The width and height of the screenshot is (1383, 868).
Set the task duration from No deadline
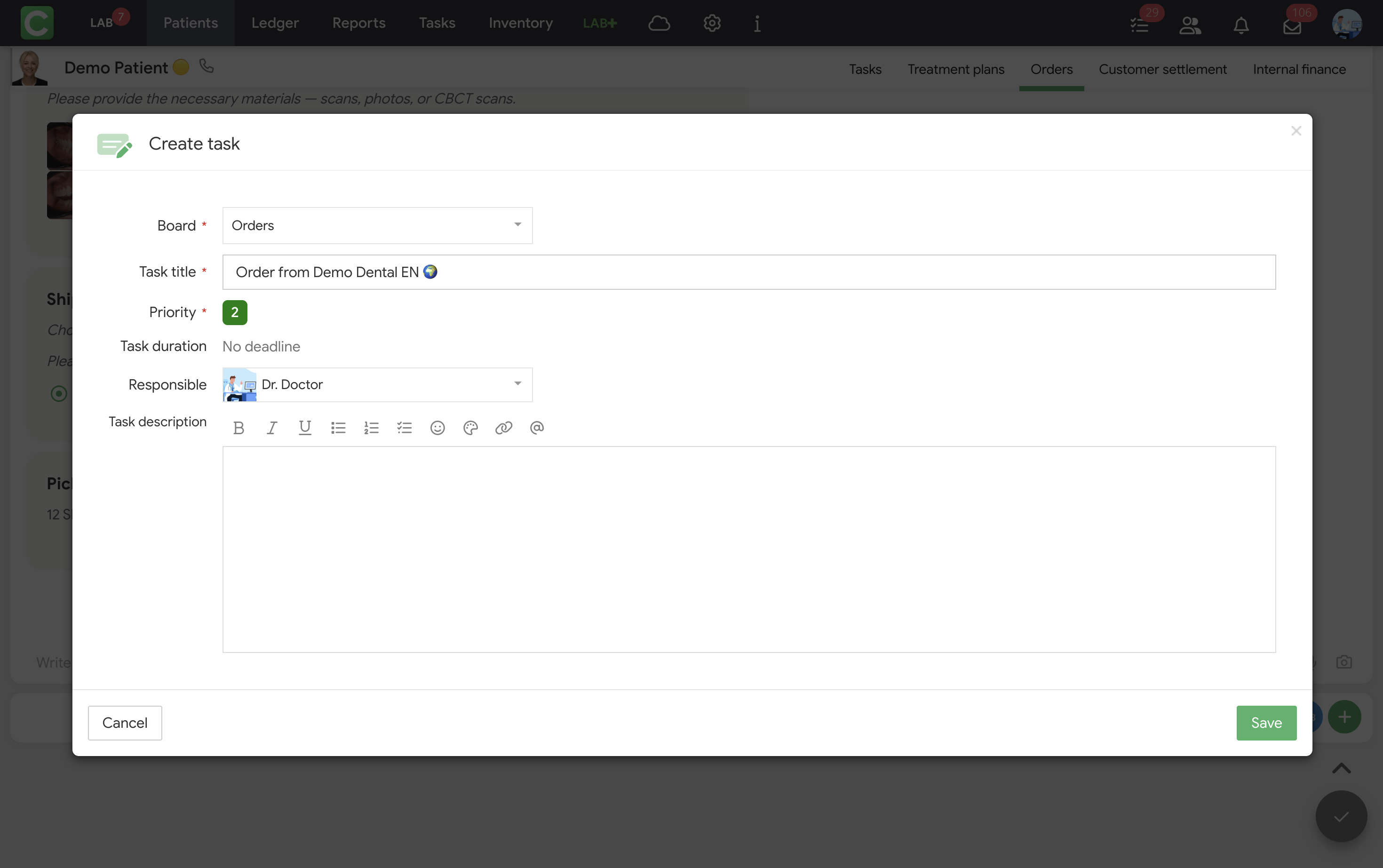(x=261, y=346)
